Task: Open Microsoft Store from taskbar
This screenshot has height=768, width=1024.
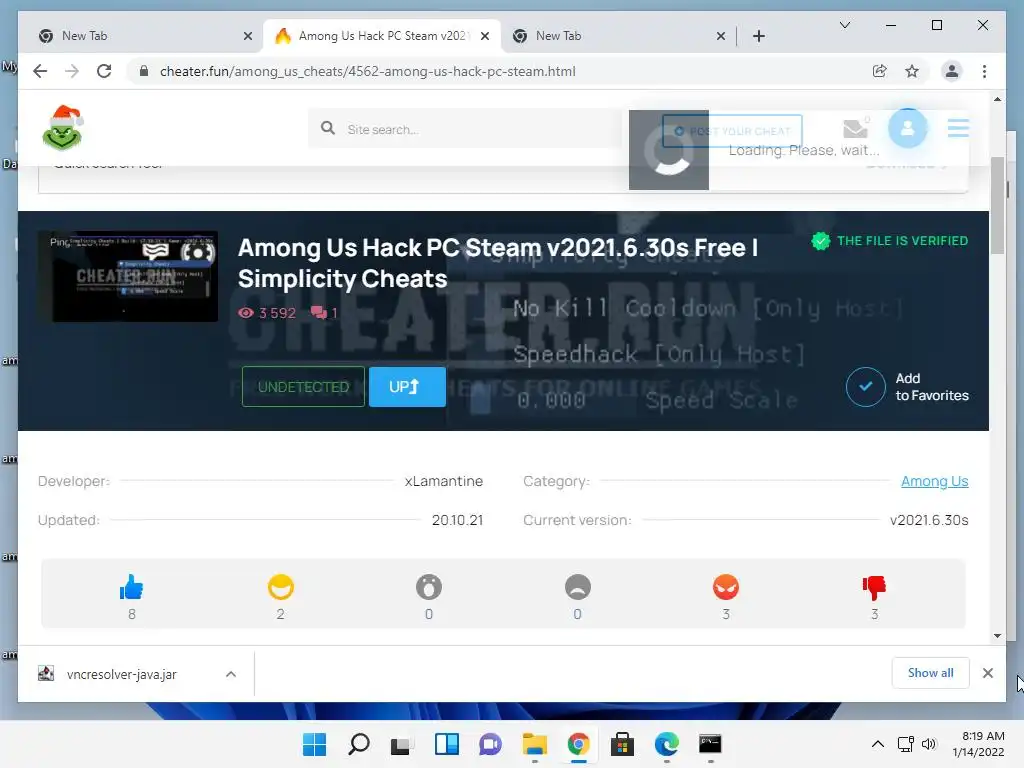Action: (x=622, y=744)
